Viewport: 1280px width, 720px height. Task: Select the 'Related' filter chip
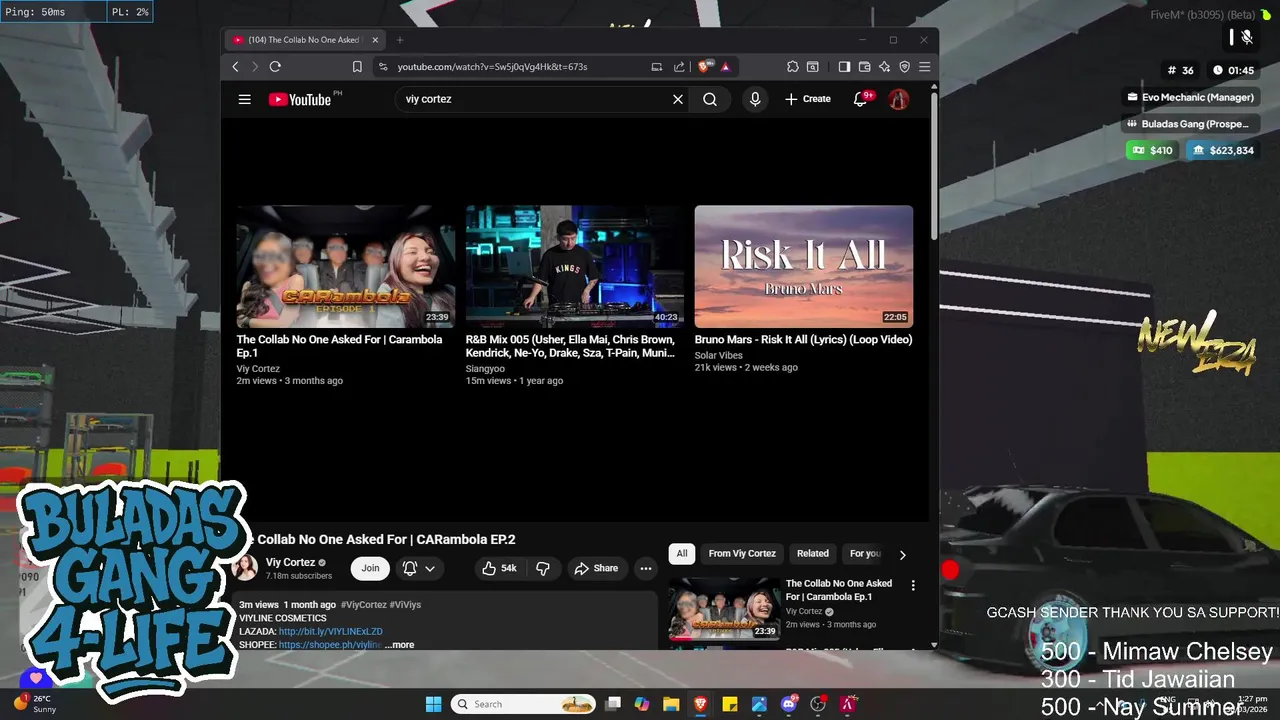click(813, 553)
